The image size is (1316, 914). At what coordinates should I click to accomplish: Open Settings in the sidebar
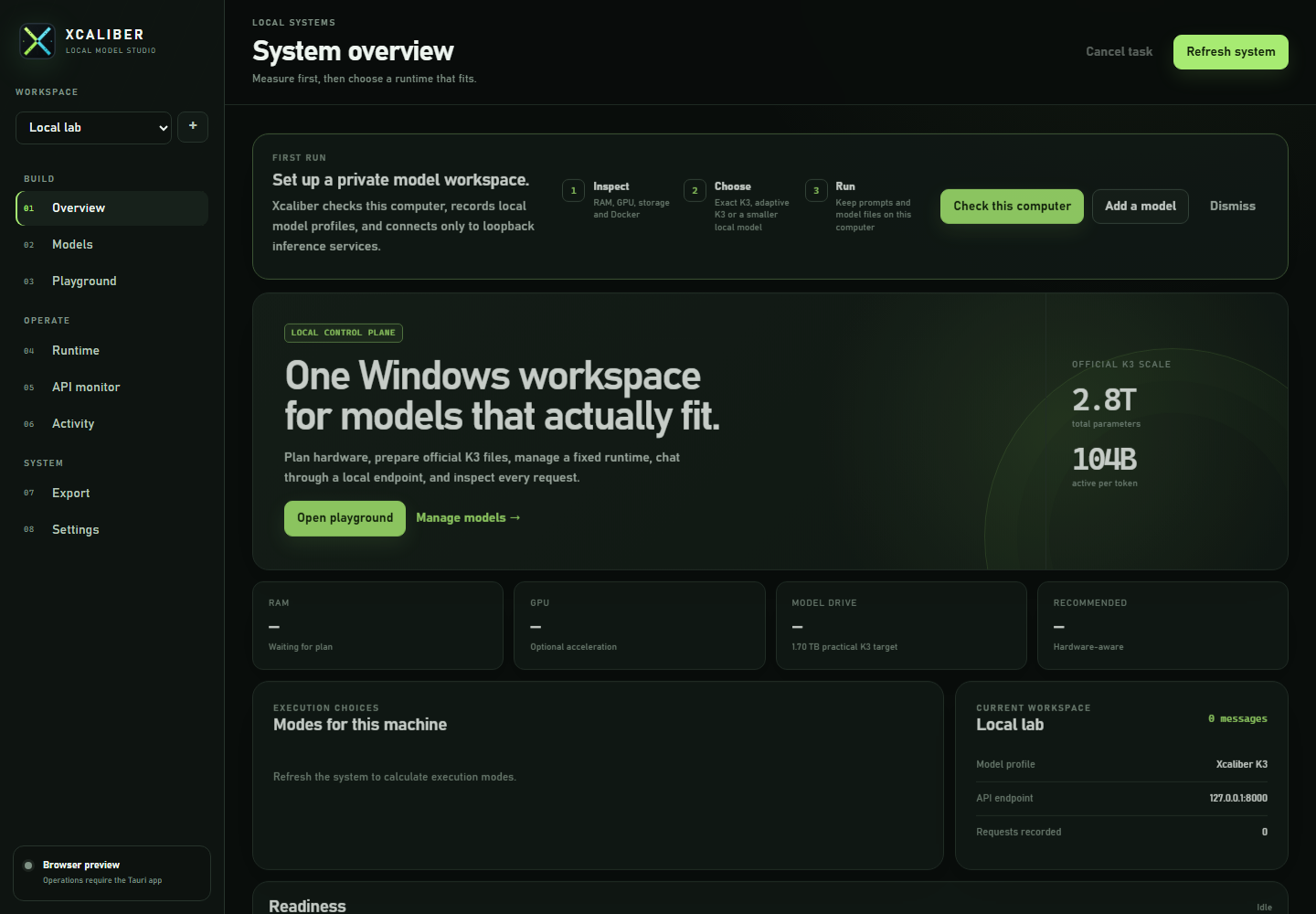pos(111,530)
